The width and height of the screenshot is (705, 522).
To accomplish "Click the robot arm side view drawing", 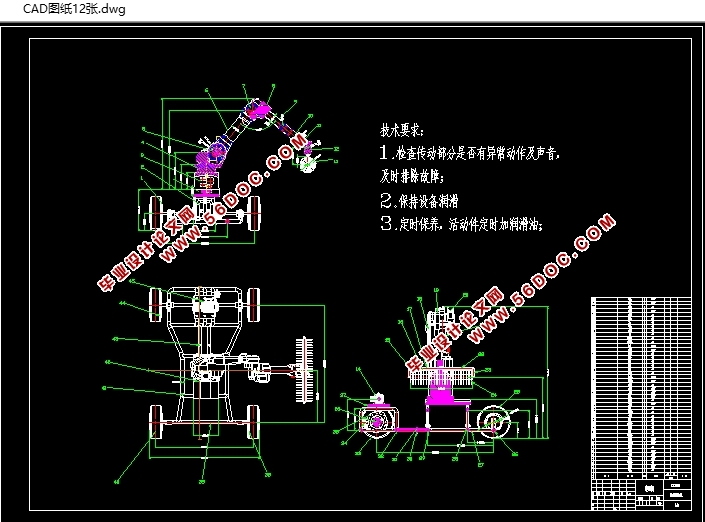I will tap(238, 165).
